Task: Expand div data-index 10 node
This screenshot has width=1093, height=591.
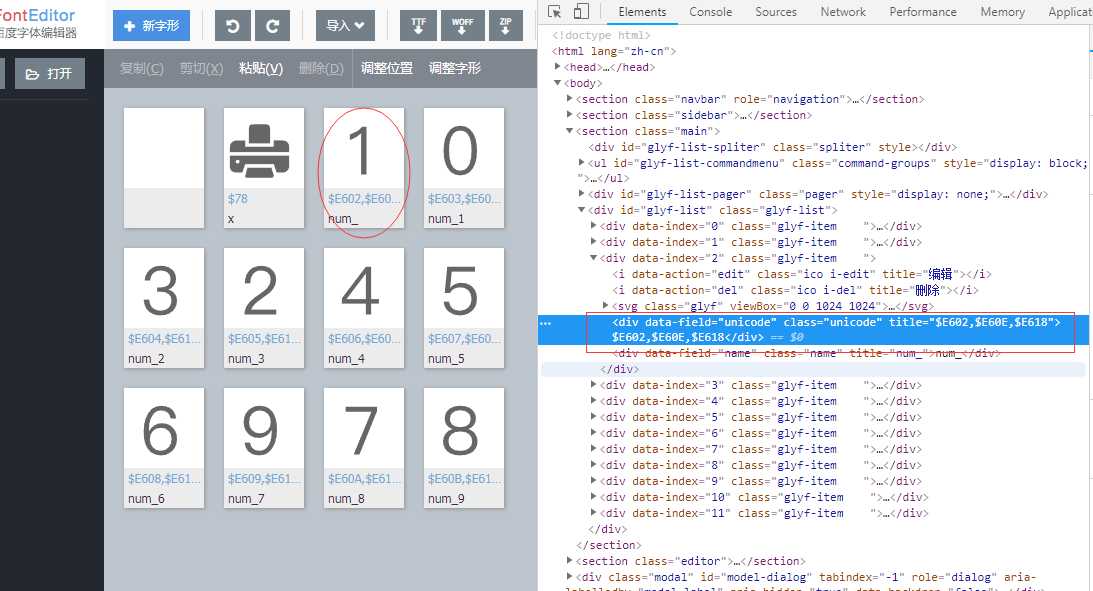Action: pyautogui.click(x=593, y=497)
